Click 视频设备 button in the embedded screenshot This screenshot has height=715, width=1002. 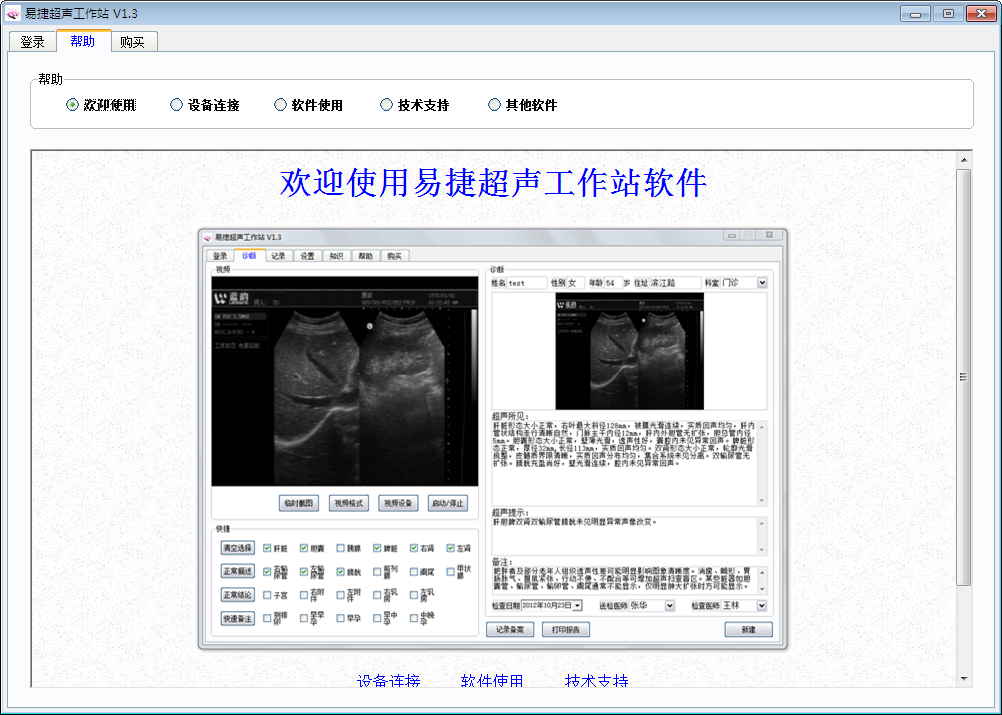pos(397,504)
